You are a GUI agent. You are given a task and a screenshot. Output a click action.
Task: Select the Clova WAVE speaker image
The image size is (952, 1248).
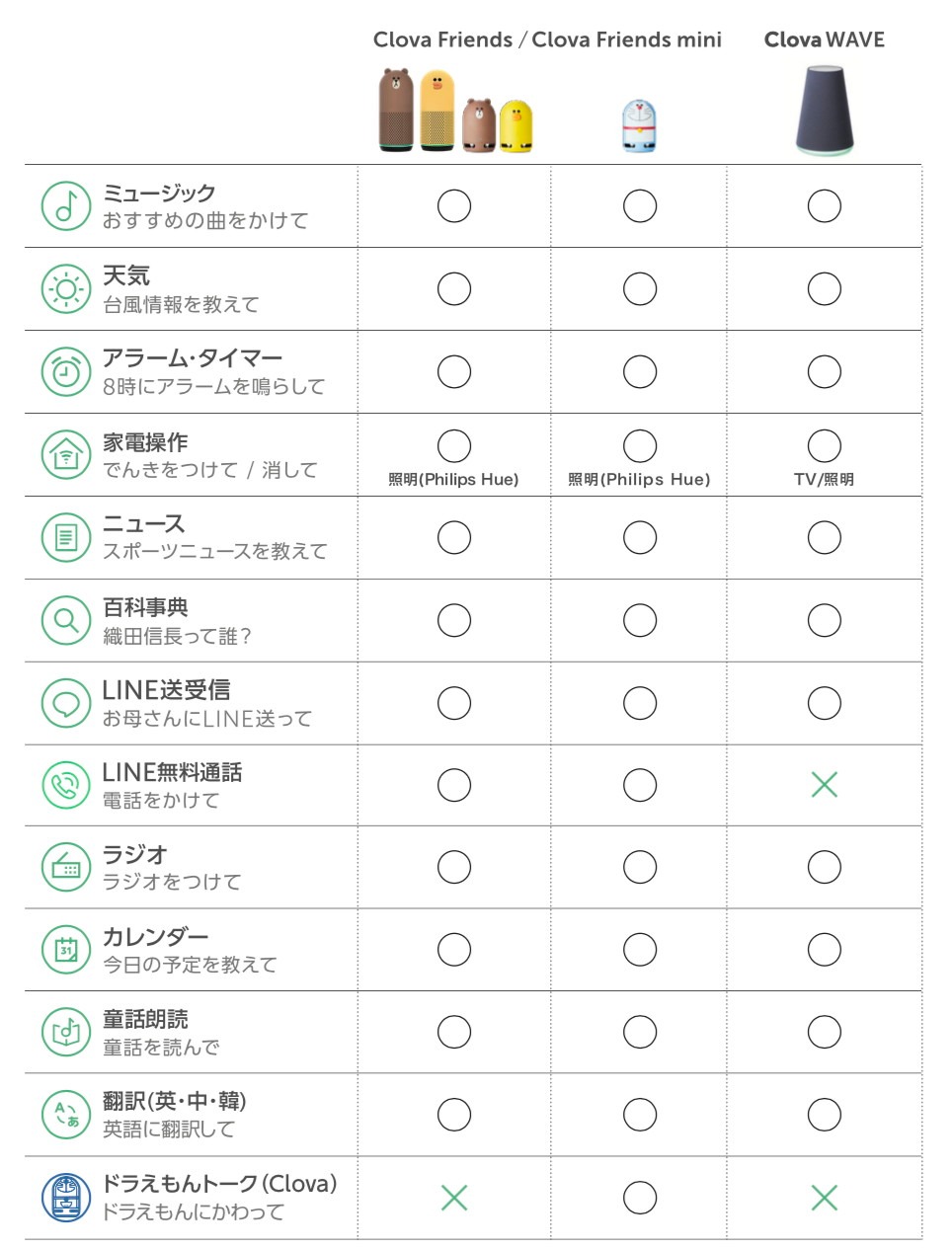click(824, 110)
